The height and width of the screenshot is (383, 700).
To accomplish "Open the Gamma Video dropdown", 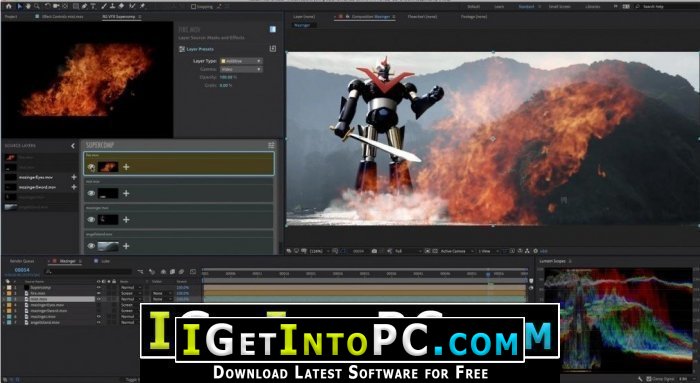I will [x=241, y=69].
